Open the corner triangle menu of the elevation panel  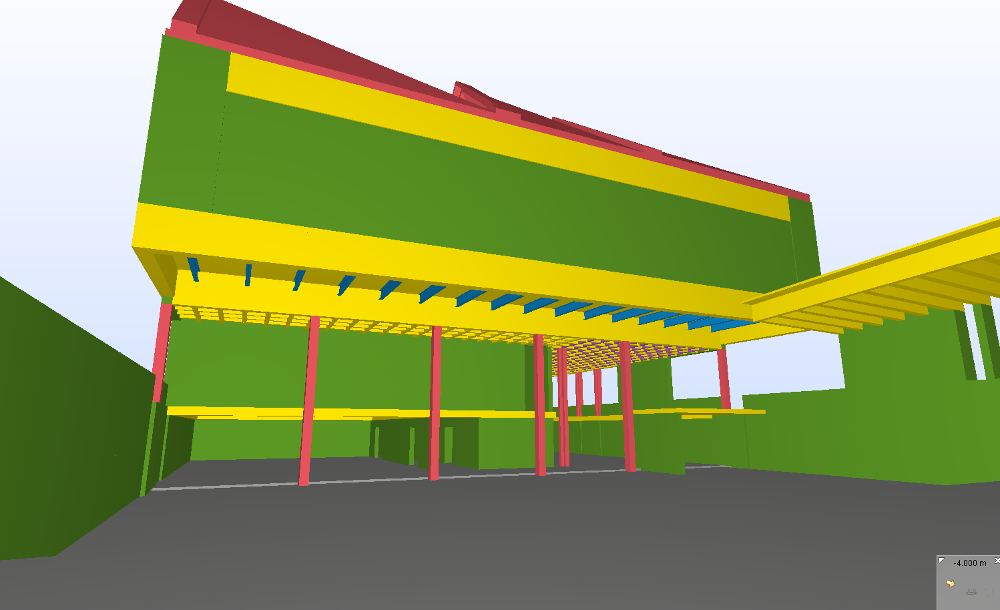click(941, 561)
